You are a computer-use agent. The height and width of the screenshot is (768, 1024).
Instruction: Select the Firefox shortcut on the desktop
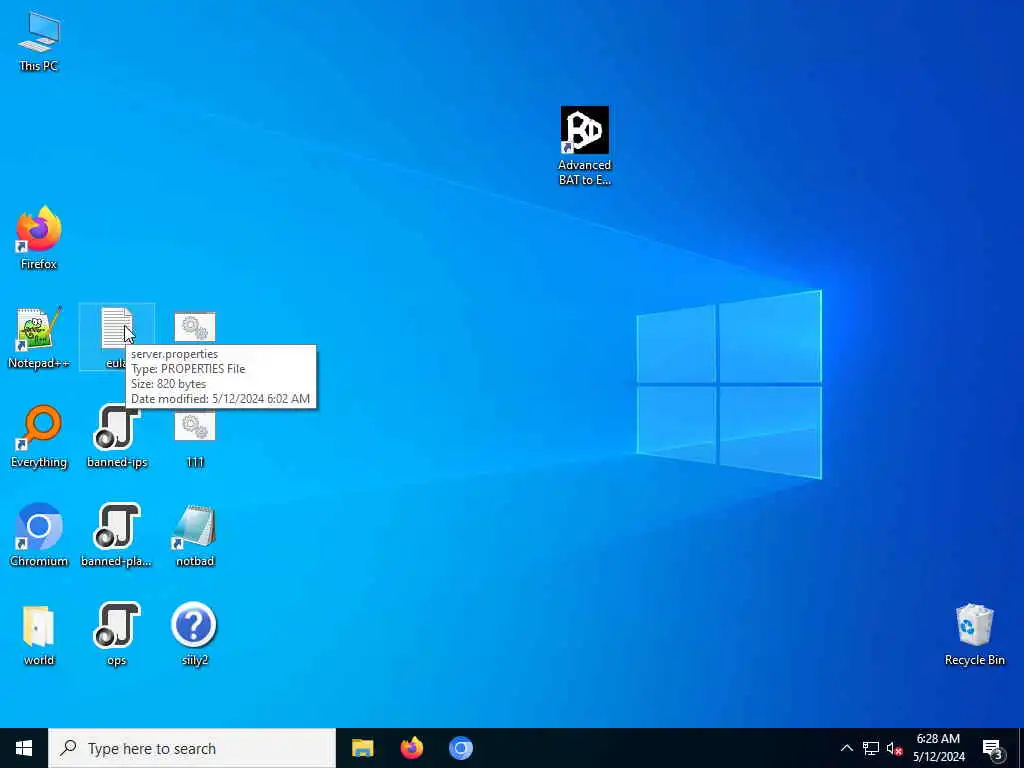point(39,238)
